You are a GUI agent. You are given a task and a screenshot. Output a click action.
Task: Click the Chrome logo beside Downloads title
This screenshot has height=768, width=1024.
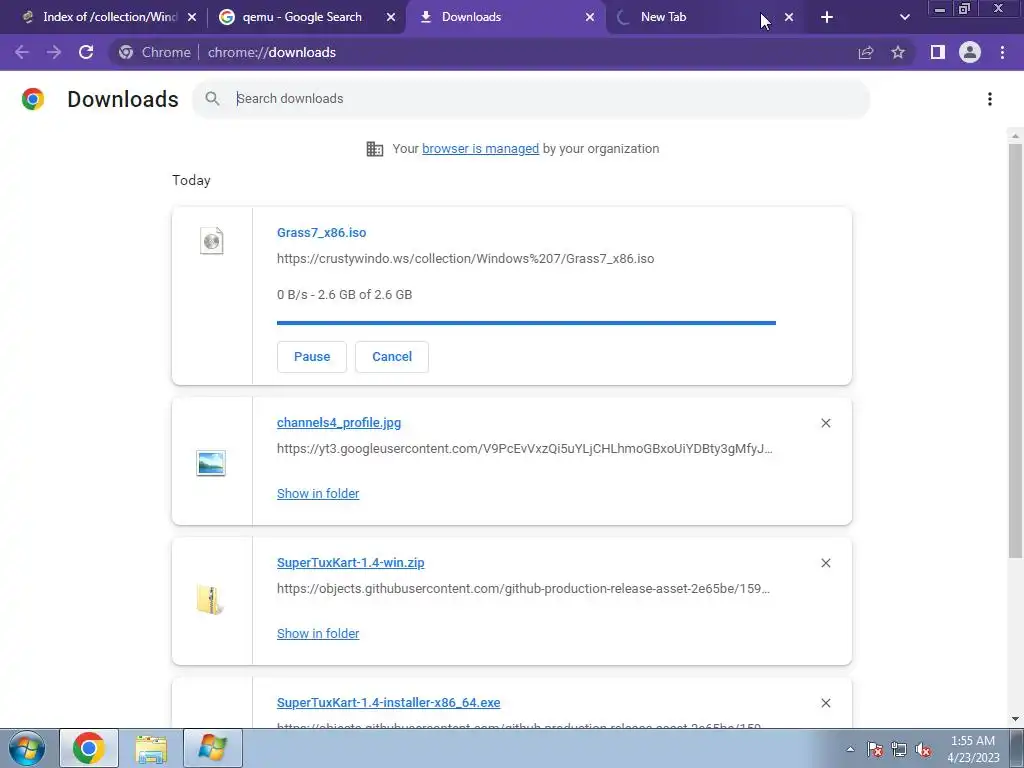tap(33, 99)
